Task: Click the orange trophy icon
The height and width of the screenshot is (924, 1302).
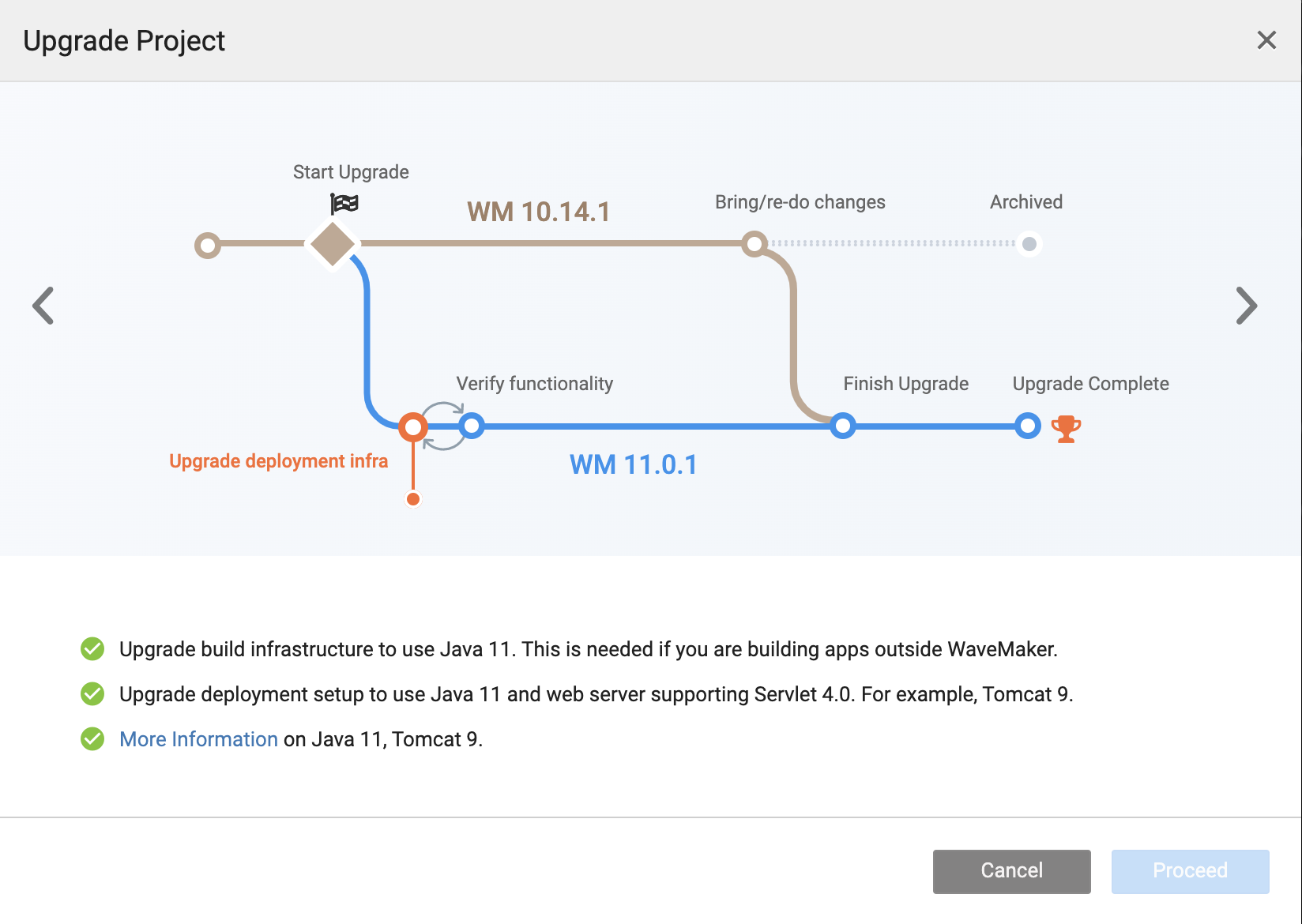Action: tap(1066, 429)
